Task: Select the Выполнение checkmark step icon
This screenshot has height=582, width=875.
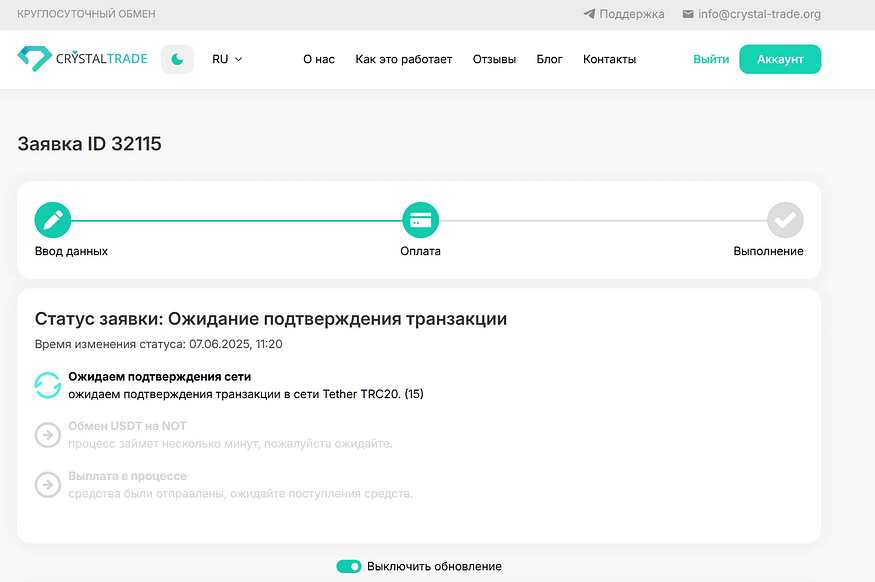Action: pyautogui.click(x=785, y=220)
